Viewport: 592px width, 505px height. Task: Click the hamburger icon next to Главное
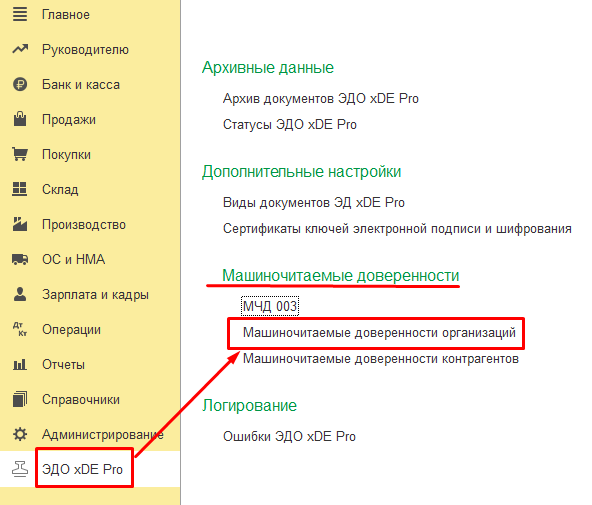click(20, 14)
